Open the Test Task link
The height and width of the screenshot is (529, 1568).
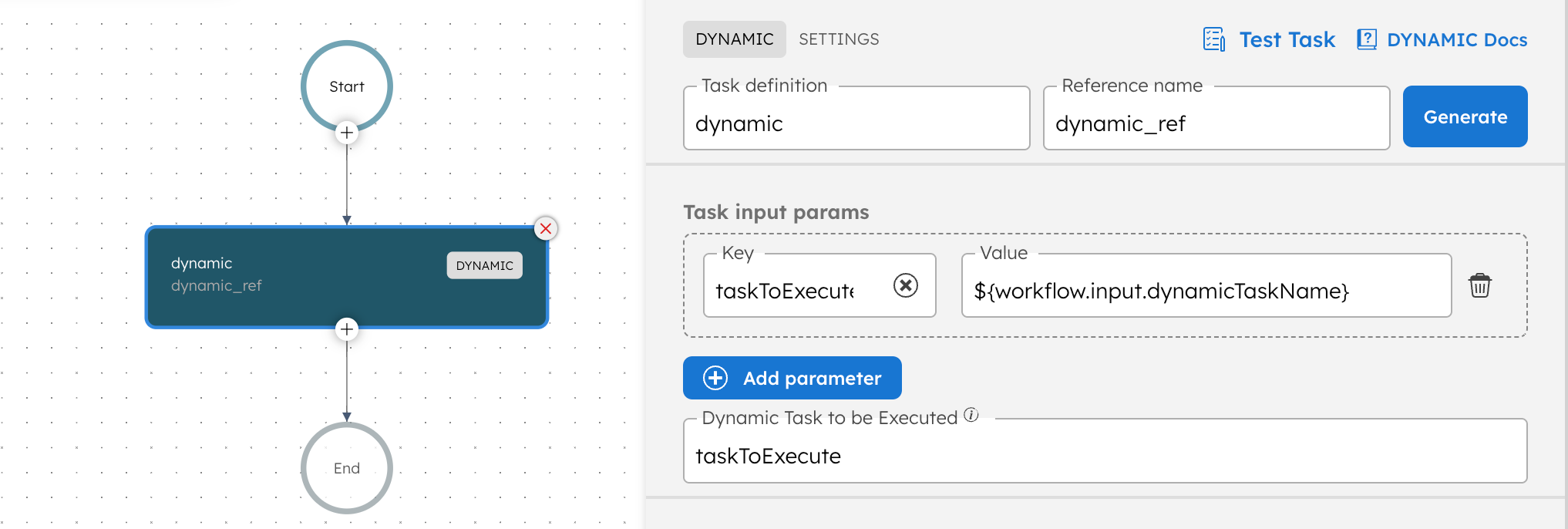[x=1287, y=39]
